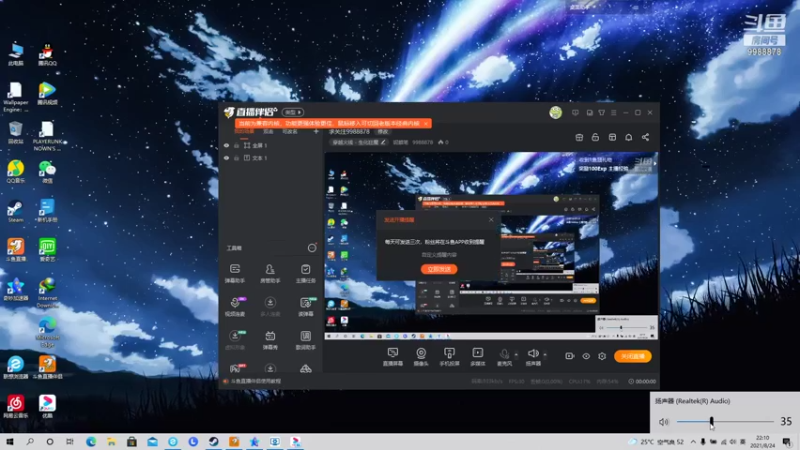The height and width of the screenshot is (450, 800).
Task: Toggle the preview eye icon in bottom toolbar
Action: [x=586, y=356]
